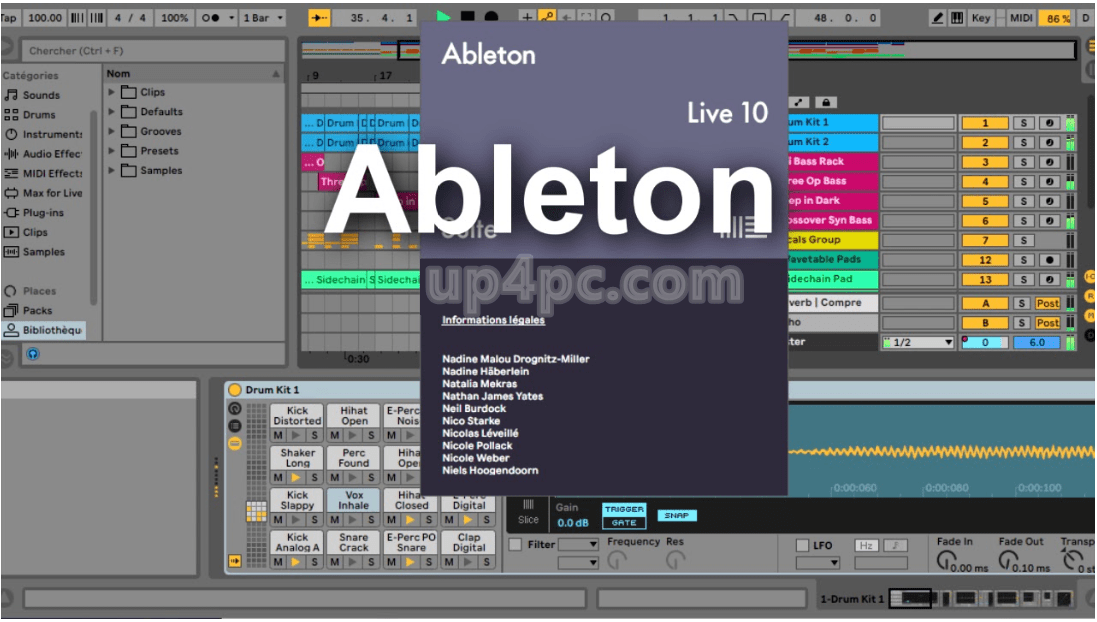Toggle the Key map mode button
This screenshot has height=622, width=1097.
point(980,18)
